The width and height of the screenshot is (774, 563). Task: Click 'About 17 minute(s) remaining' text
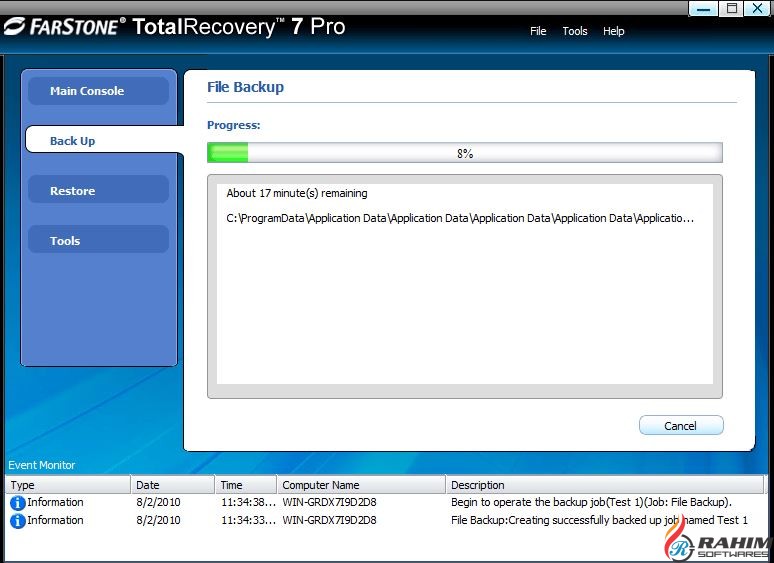tap(297, 193)
